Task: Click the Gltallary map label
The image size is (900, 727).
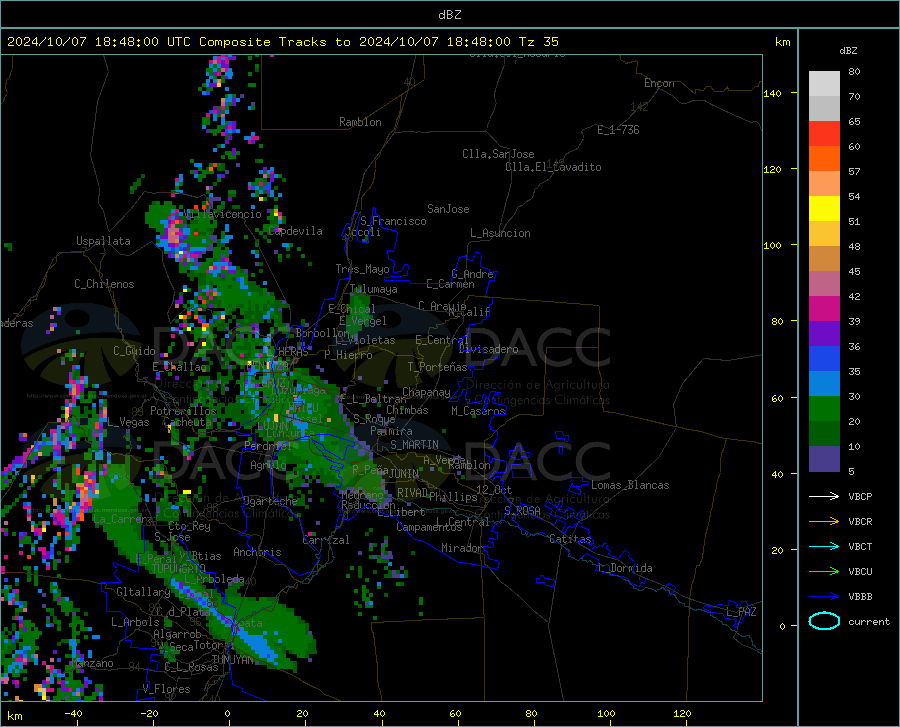Action: (x=143, y=592)
